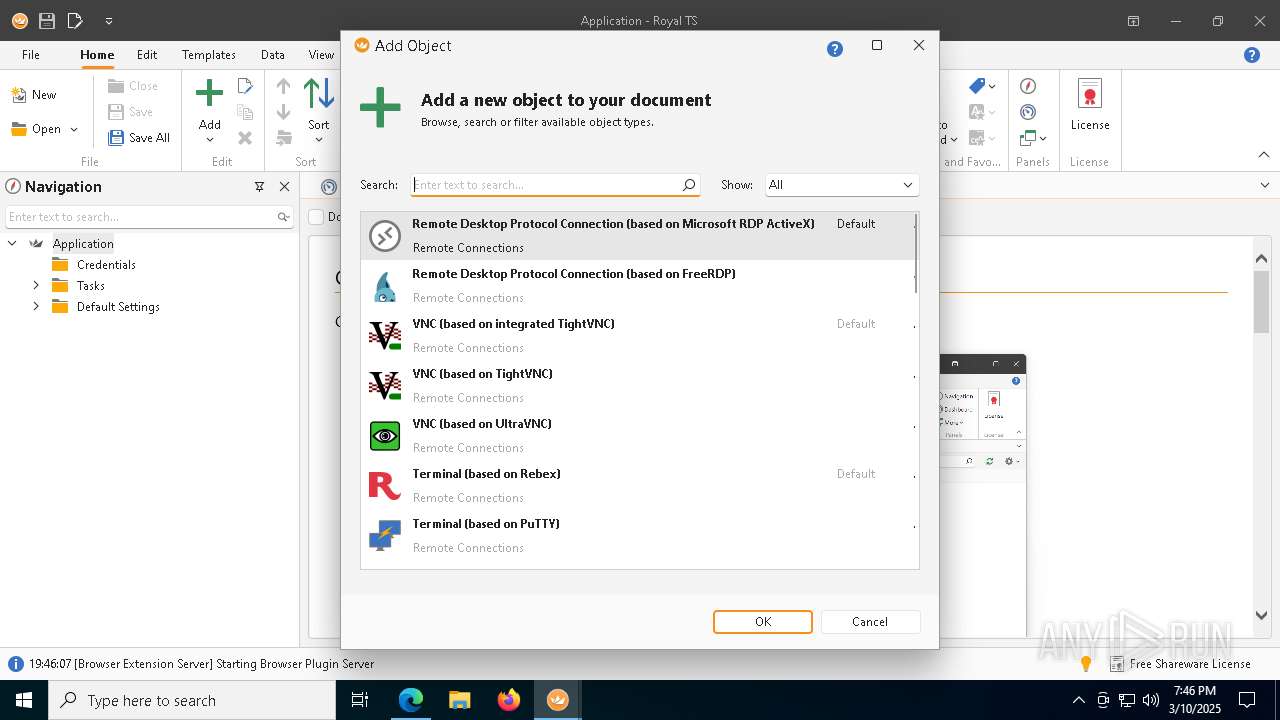The image size is (1280, 720).
Task: Pin the Navigation panel with pushpin icon
Action: pos(259,187)
